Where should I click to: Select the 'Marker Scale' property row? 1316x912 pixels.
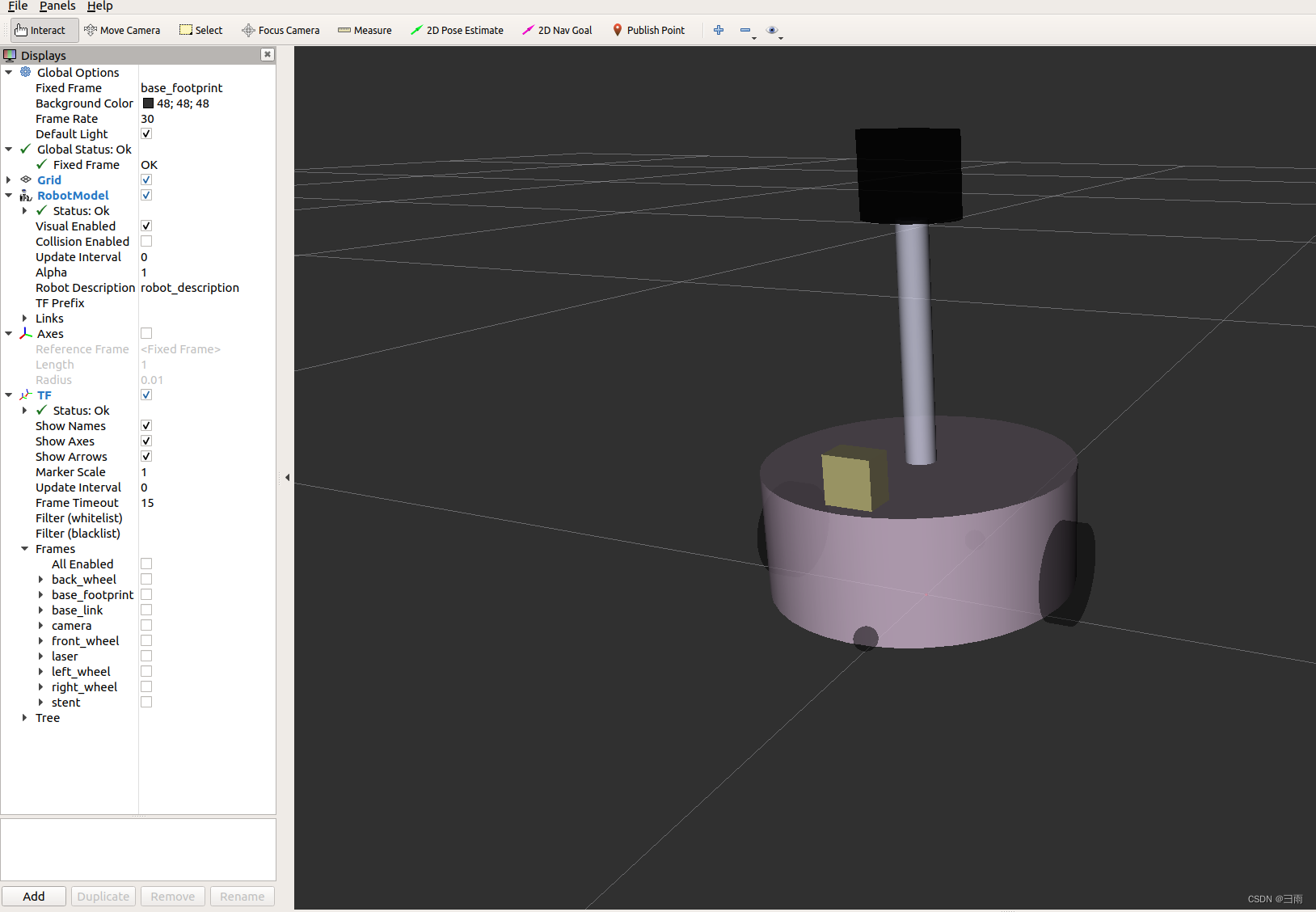(x=138, y=471)
